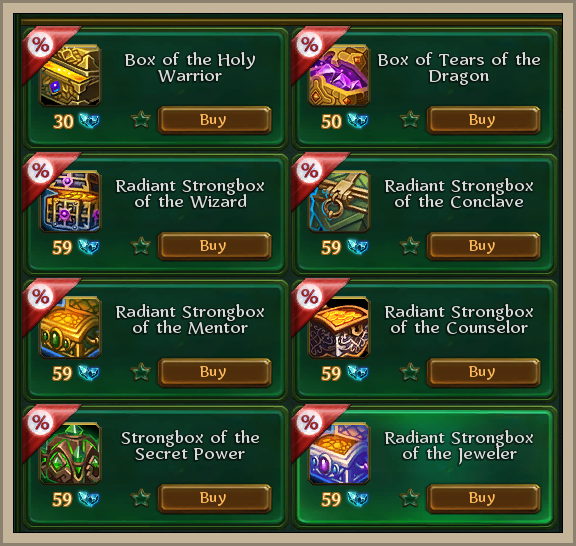Toggle favorite star for Strongbox of the Wizard

[x=141, y=246]
